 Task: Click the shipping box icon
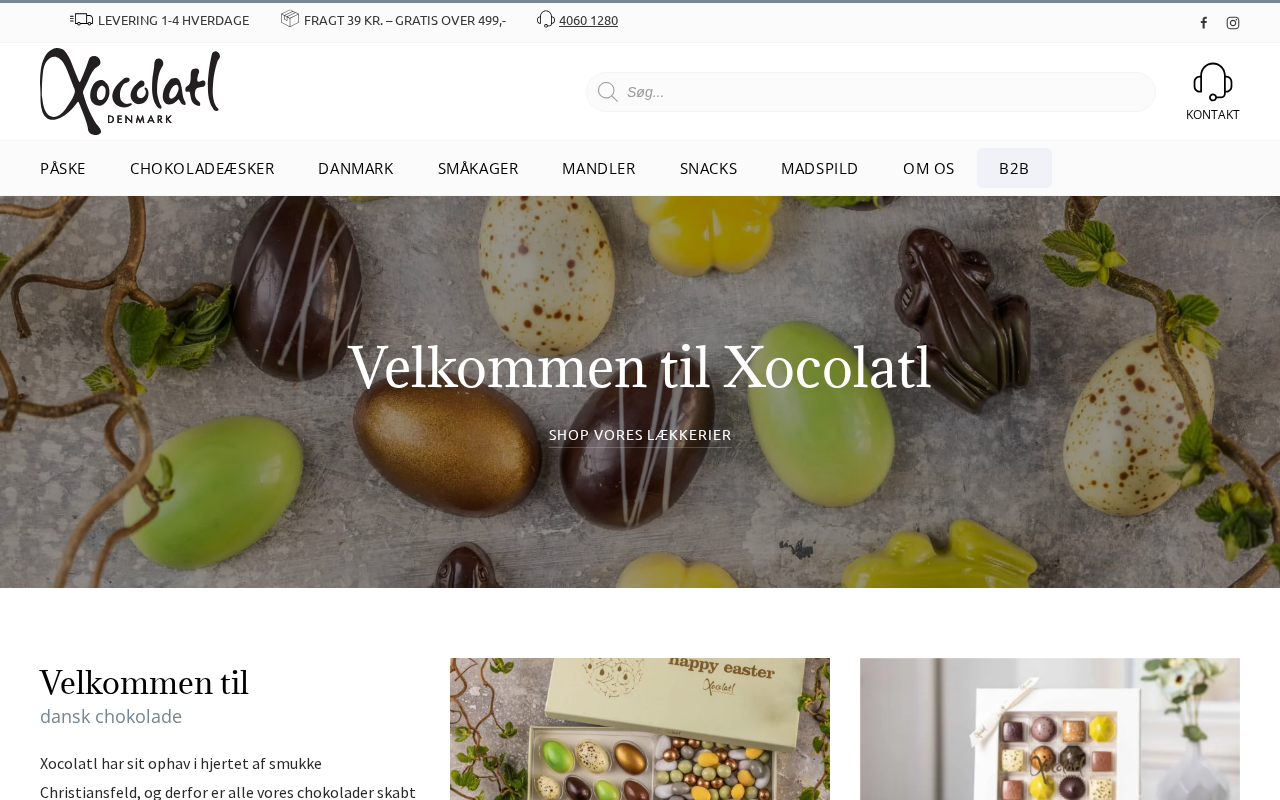(290, 18)
